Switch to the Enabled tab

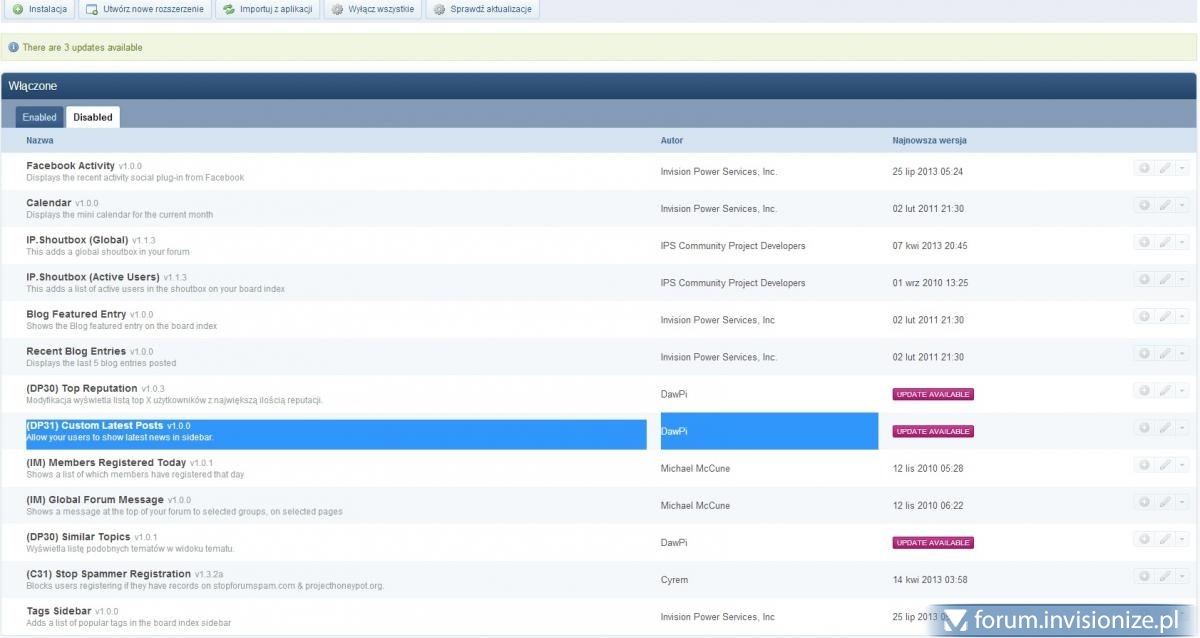(40, 117)
